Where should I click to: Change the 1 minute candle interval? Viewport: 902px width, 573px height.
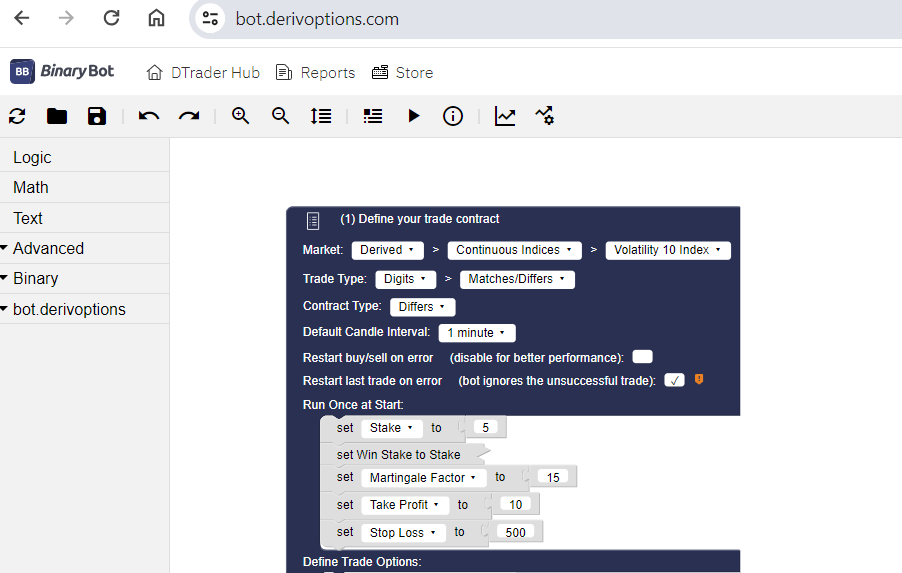click(476, 332)
